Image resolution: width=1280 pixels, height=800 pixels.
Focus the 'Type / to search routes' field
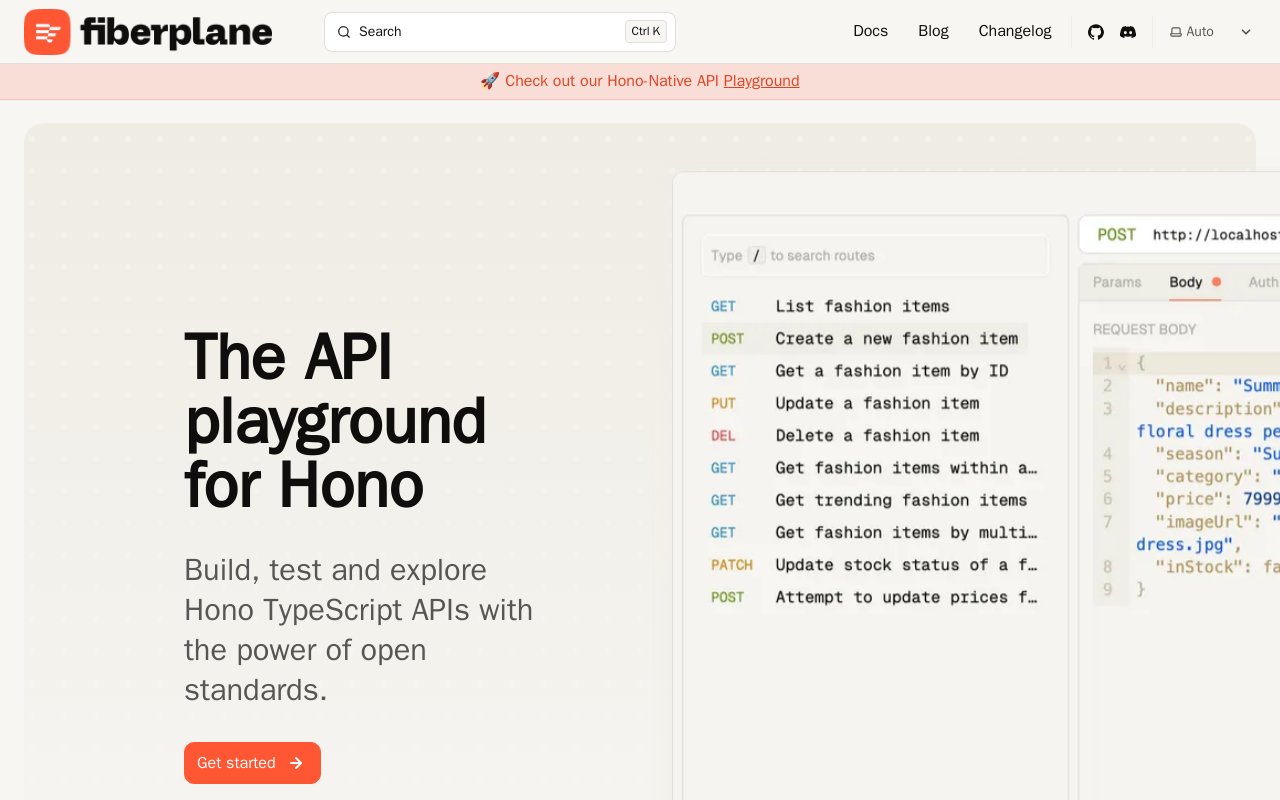tap(875, 256)
